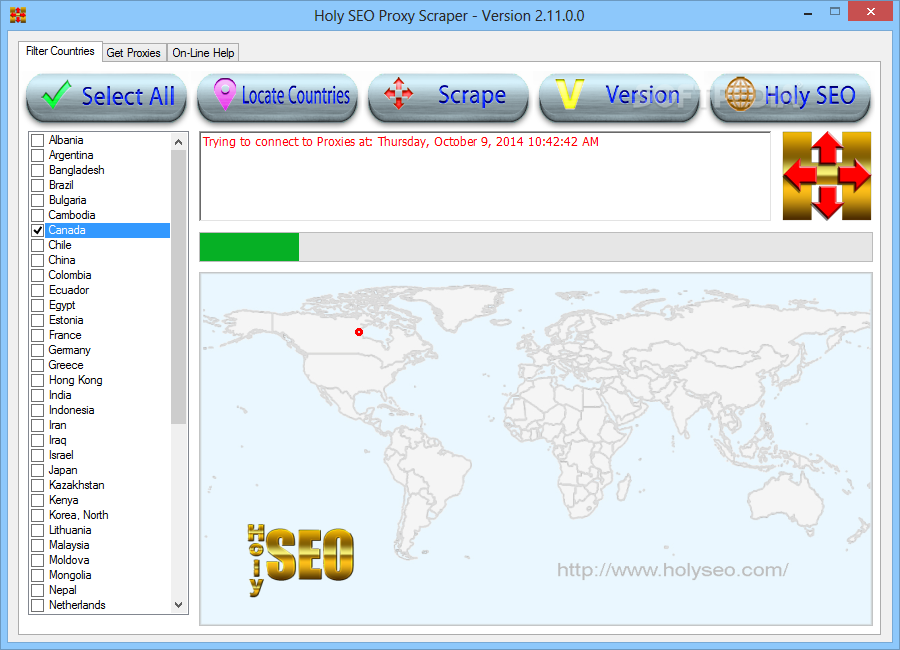Start scraping with the Scrape button label
The width and height of the screenshot is (900, 650).
tap(472, 95)
